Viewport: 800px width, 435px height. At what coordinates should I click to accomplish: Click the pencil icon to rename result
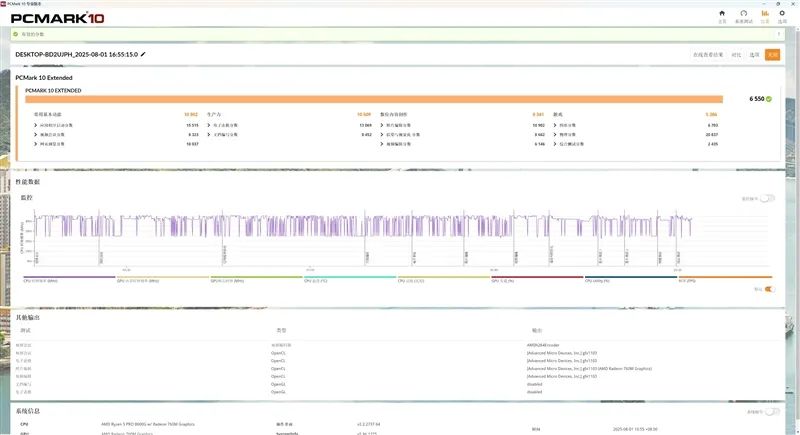(x=143, y=54)
